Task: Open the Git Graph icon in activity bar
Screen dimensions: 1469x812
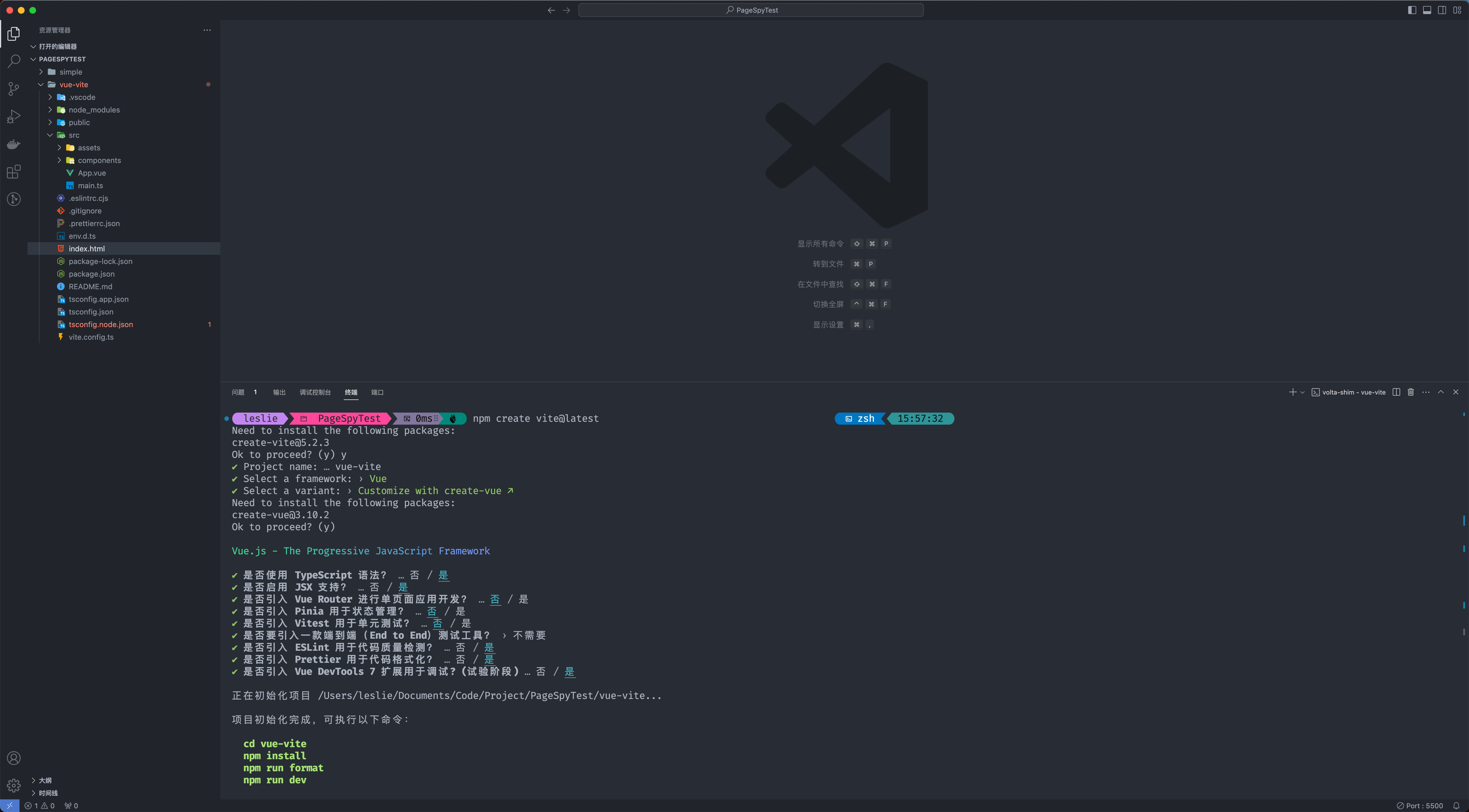Action: [14, 199]
